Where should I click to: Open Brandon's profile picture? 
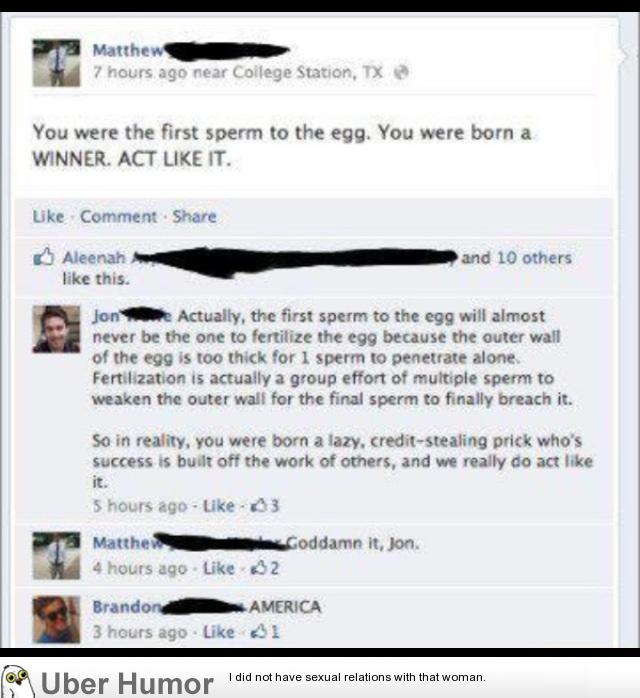point(57,619)
